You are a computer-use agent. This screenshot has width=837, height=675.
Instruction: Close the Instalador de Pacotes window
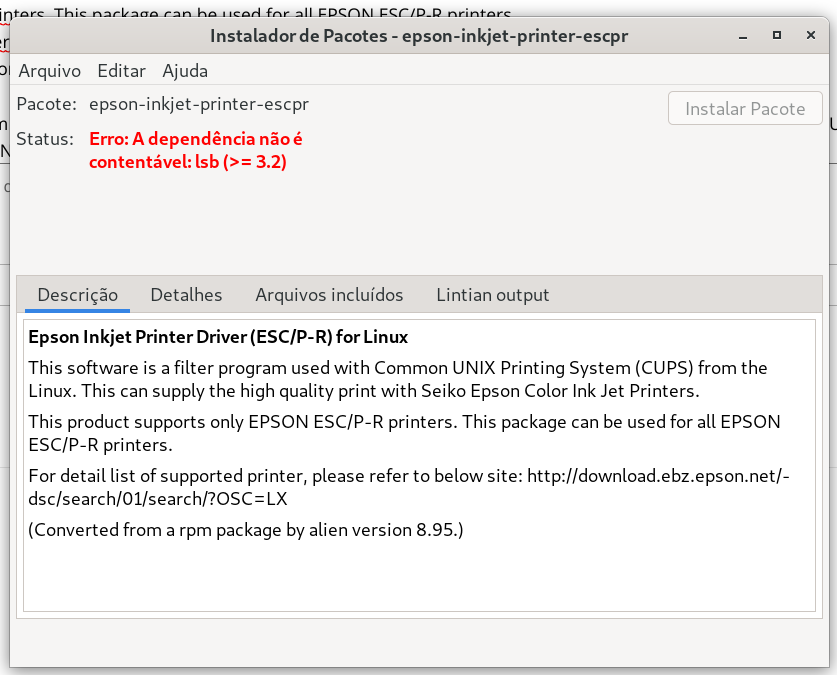coord(811,35)
